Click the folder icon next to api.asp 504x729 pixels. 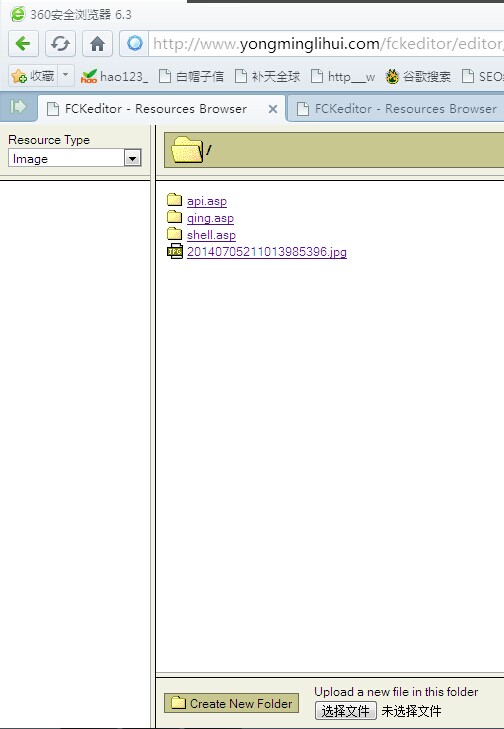[x=174, y=199]
